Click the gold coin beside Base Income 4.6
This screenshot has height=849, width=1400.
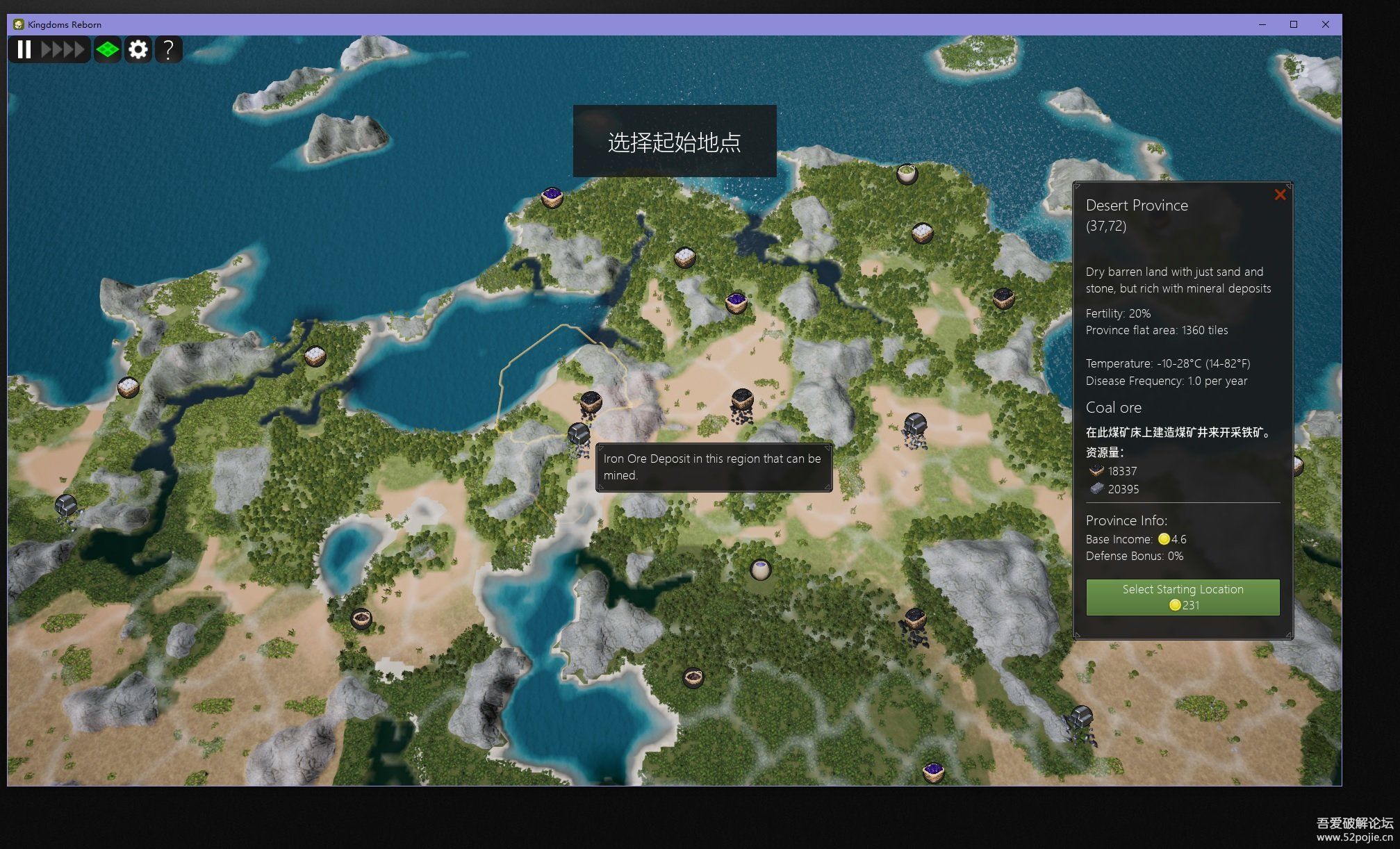click(1164, 539)
